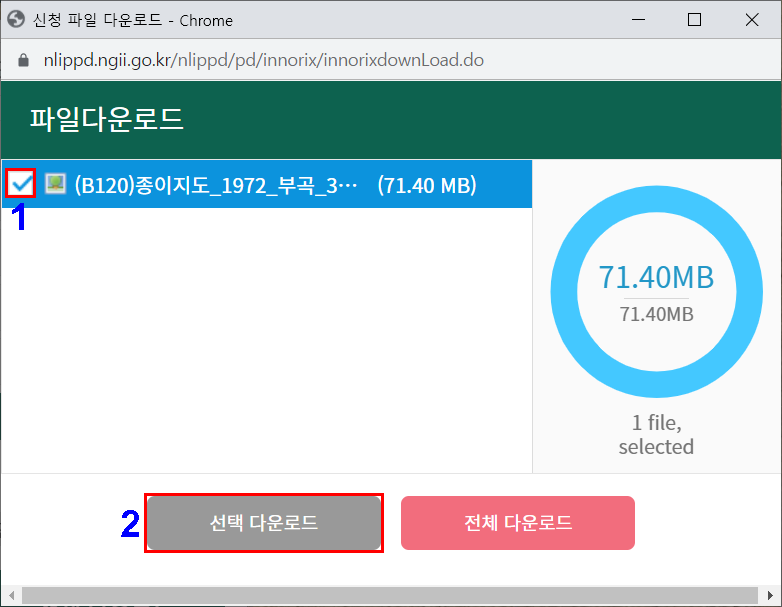Click the horizontal scrollbar right arrow
782x607 pixels.
[770, 595]
